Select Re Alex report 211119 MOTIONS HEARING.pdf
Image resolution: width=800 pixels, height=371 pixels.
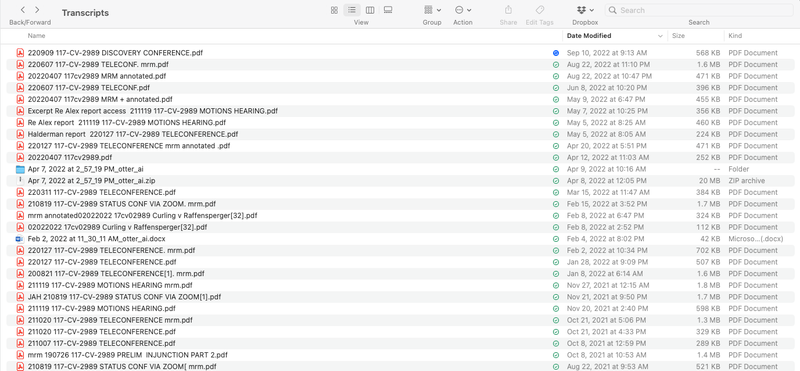click(x=127, y=122)
